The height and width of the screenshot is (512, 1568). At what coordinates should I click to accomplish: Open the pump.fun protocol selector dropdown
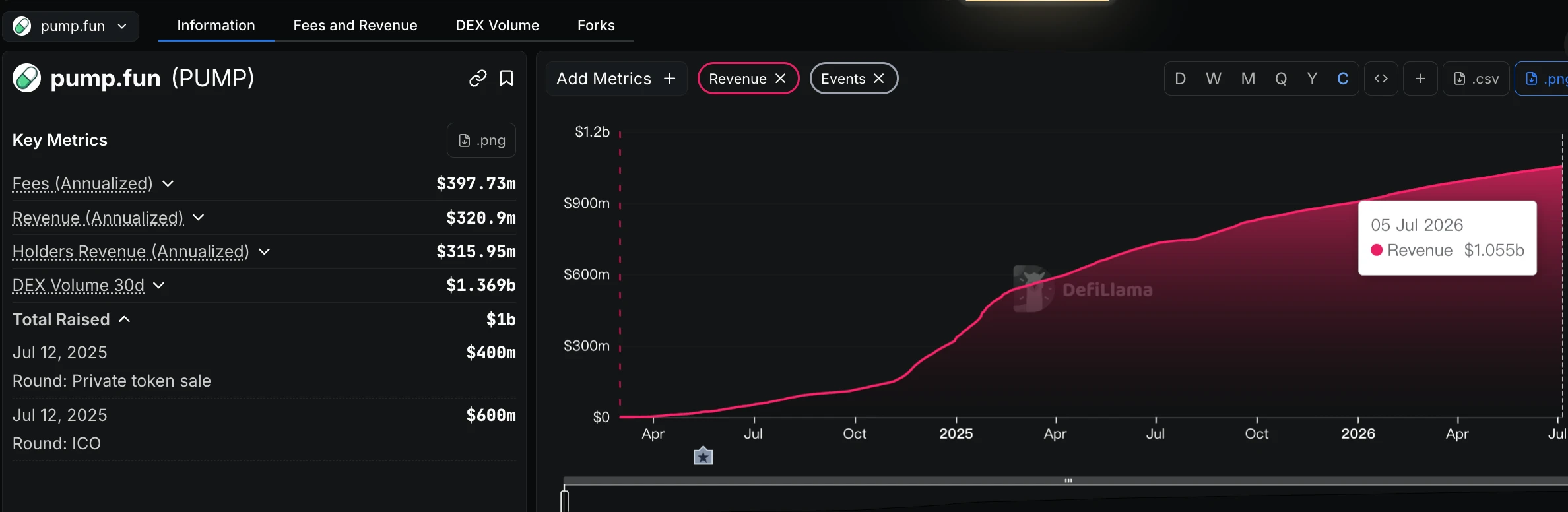(71, 26)
